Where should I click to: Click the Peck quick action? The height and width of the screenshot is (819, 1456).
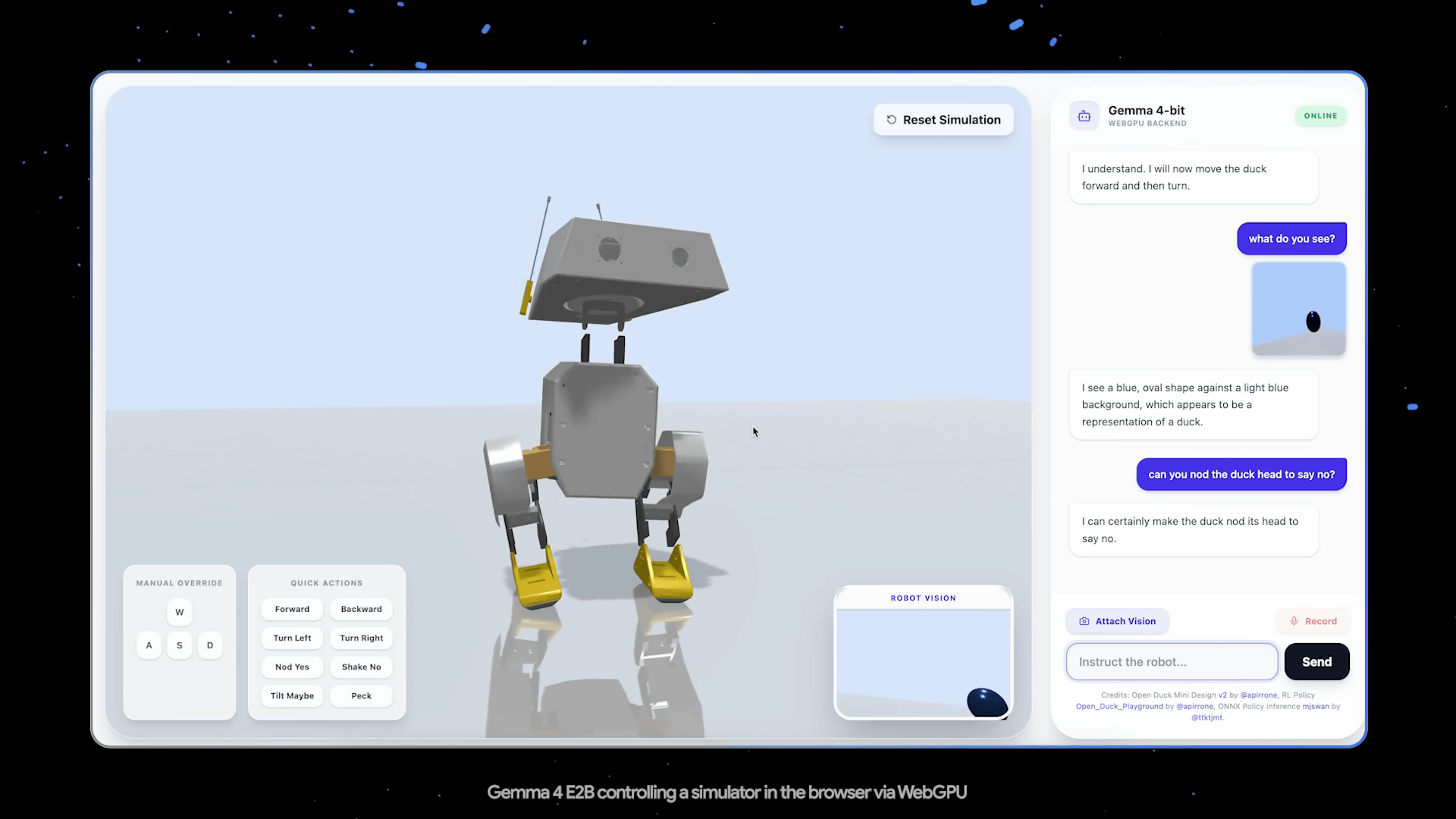pos(361,695)
